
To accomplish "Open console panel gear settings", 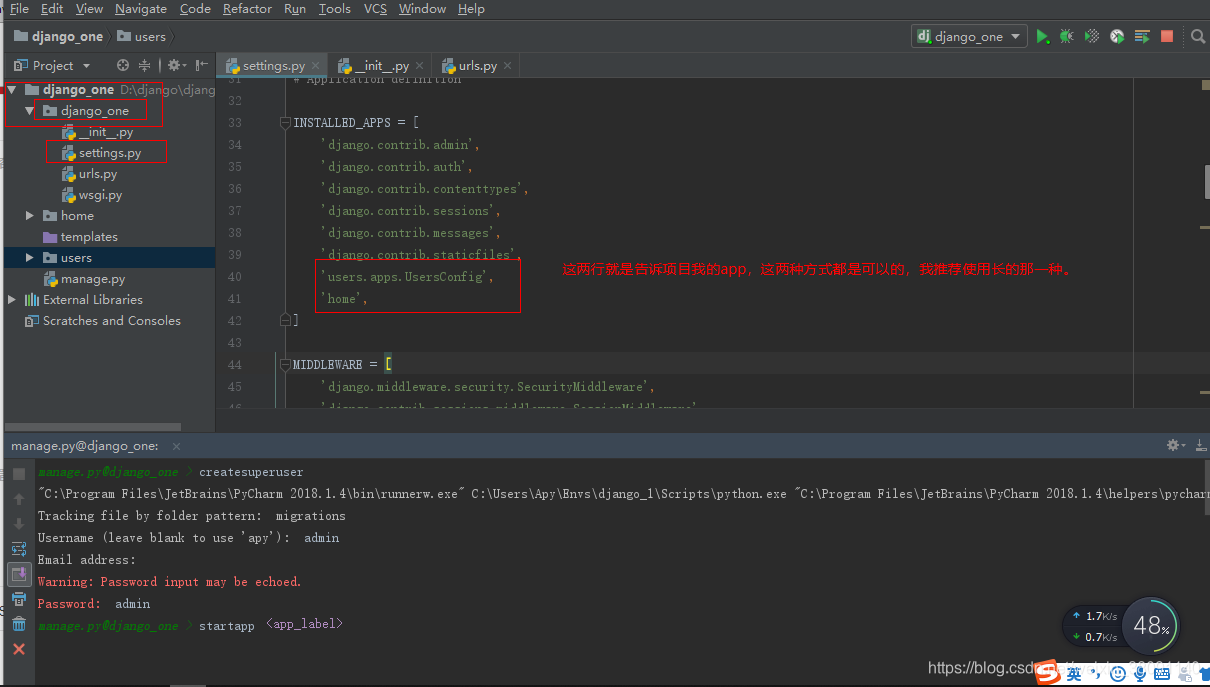I will coord(1176,445).
